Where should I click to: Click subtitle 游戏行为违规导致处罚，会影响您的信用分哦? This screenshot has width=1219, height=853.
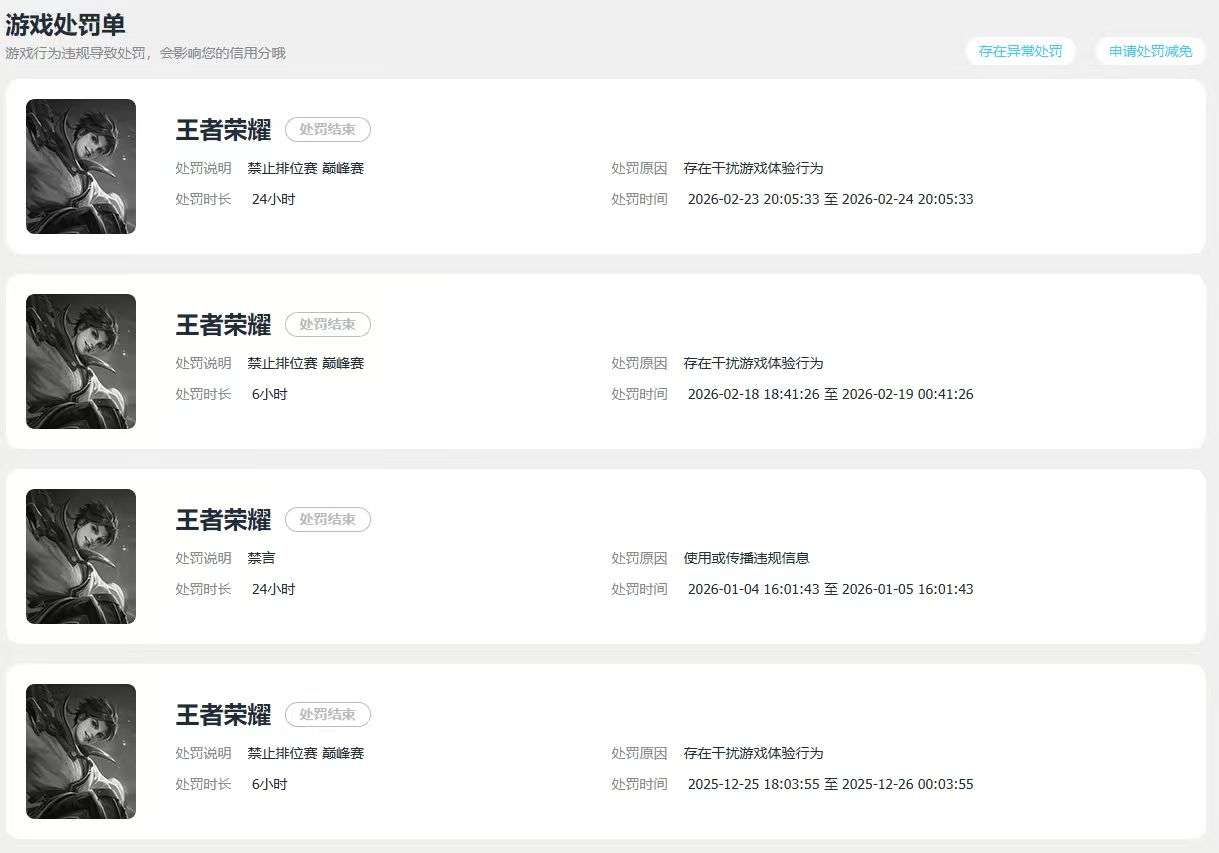pos(146,53)
